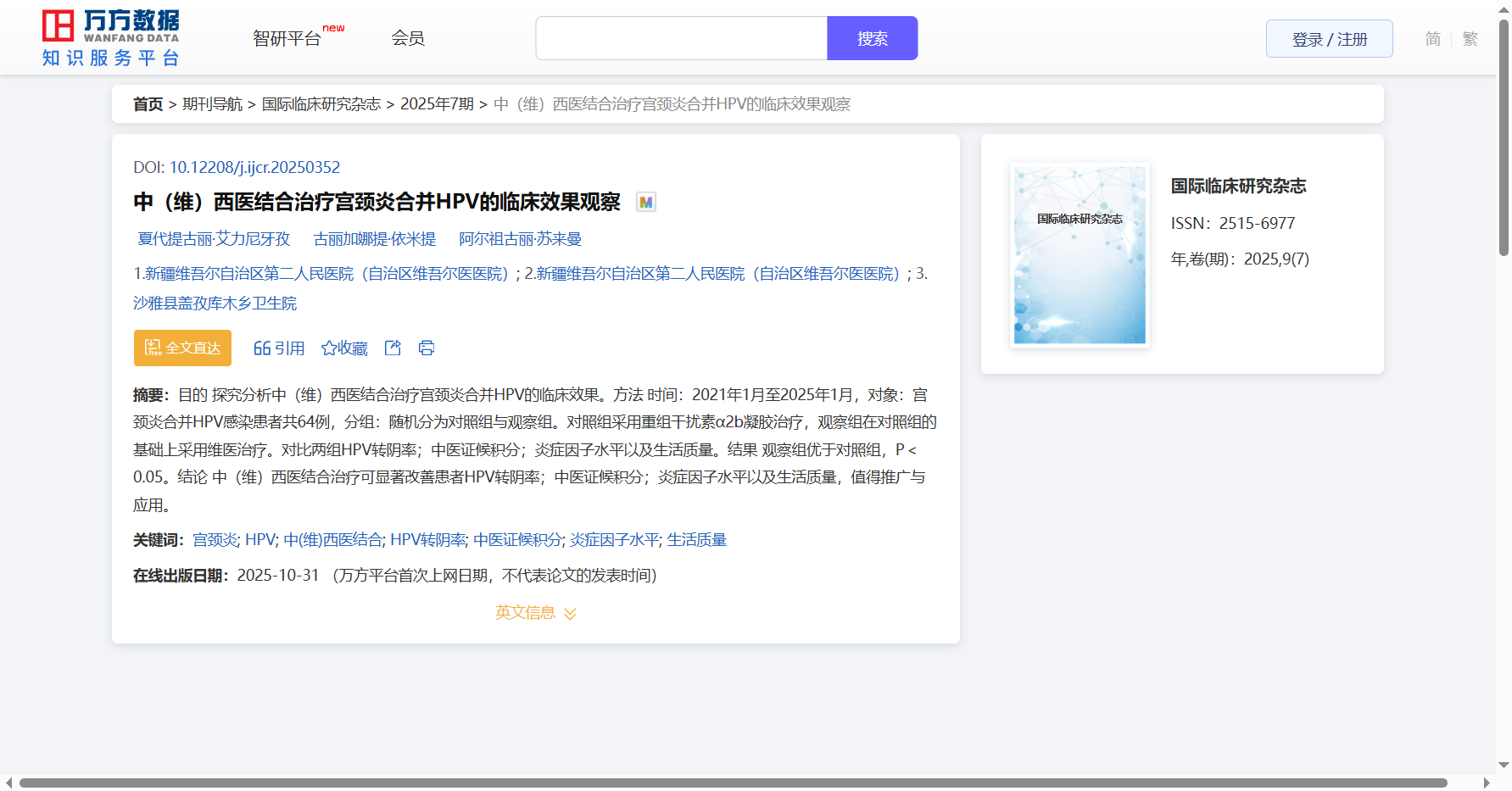Click the 登录 / 注册 button
This screenshot has height=791, width=1512.
(x=1329, y=39)
